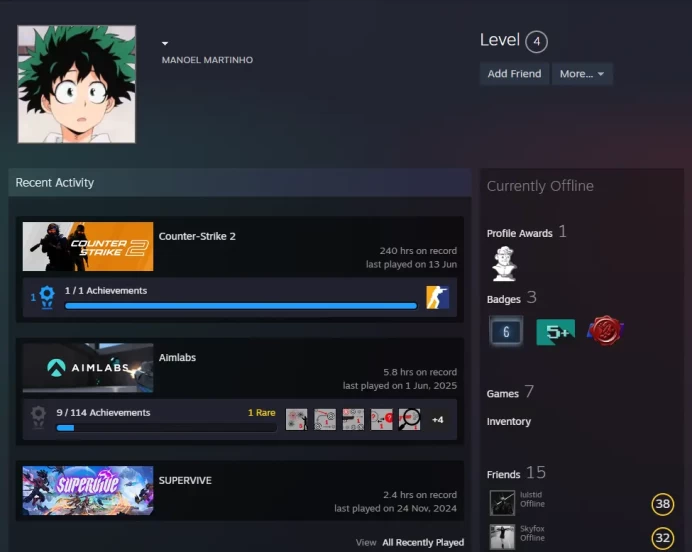The width and height of the screenshot is (692, 552).
Task: Open the Aimlabs game title link
Action: pos(177,357)
